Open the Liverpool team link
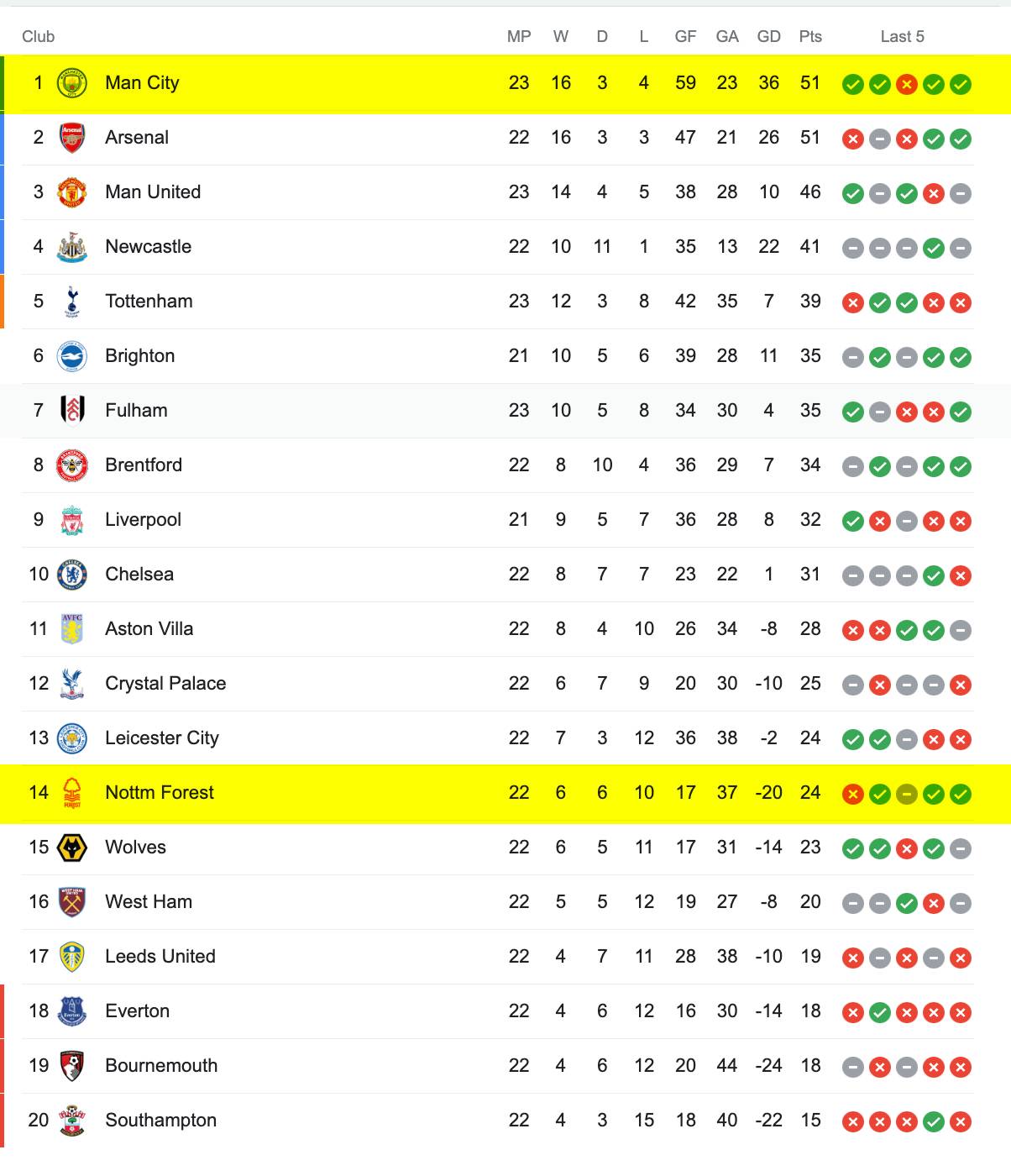 click(x=143, y=520)
